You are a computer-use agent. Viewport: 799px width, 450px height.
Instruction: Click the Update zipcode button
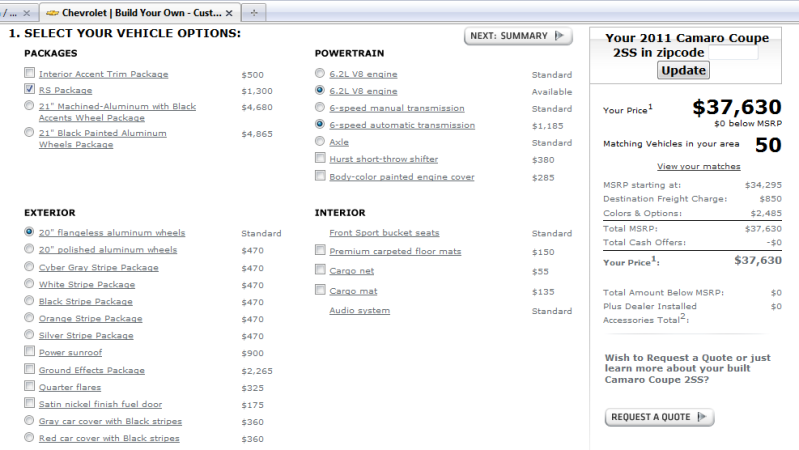pyautogui.click(x=683, y=70)
